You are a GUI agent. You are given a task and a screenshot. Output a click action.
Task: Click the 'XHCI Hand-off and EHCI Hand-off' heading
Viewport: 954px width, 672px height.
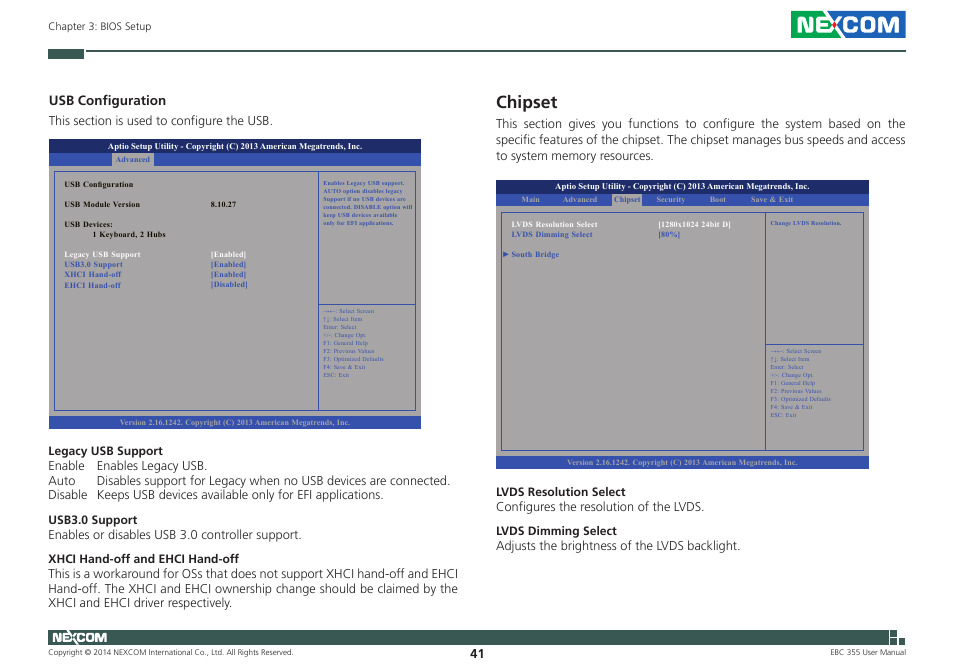(144, 559)
